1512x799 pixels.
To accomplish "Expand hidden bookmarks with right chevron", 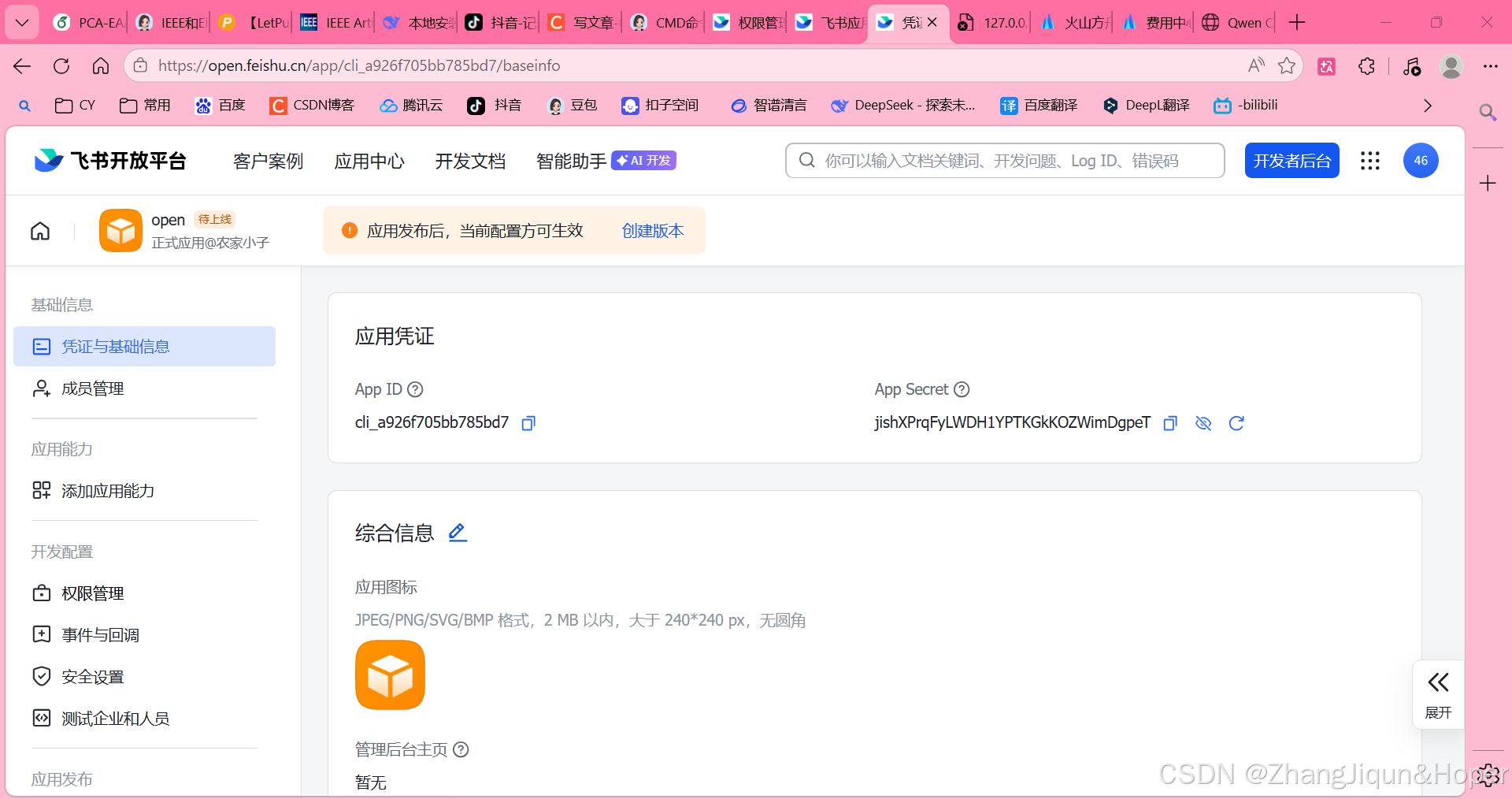I will (1427, 105).
